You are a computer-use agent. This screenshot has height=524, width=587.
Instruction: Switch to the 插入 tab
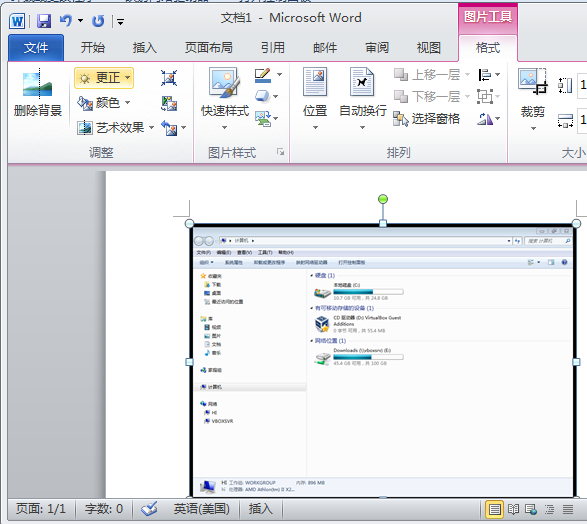pos(145,48)
